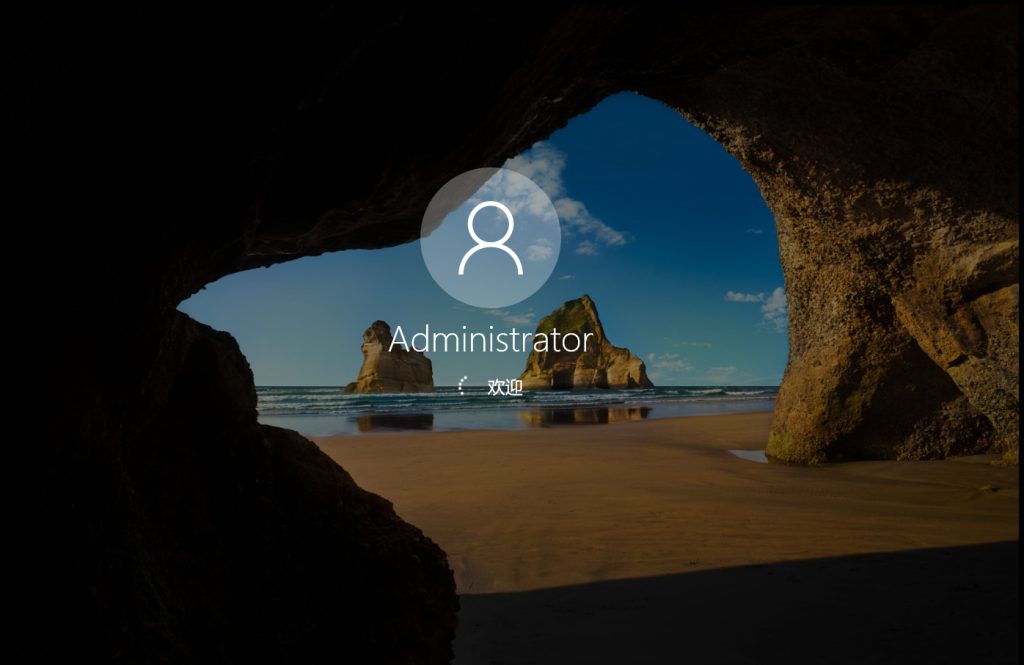The width and height of the screenshot is (1024, 665).
Task: Click the 欢迎 welcome text
Action: pyautogui.click(x=505, y=387)
